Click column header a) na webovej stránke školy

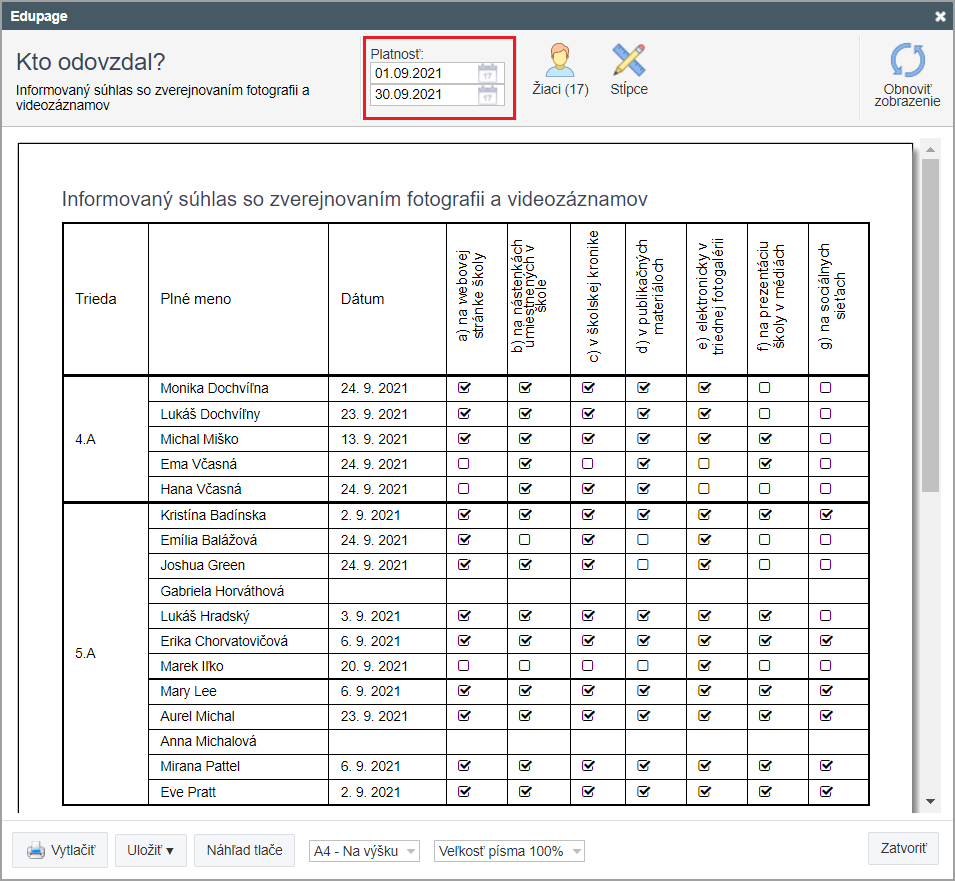[470, 295]
